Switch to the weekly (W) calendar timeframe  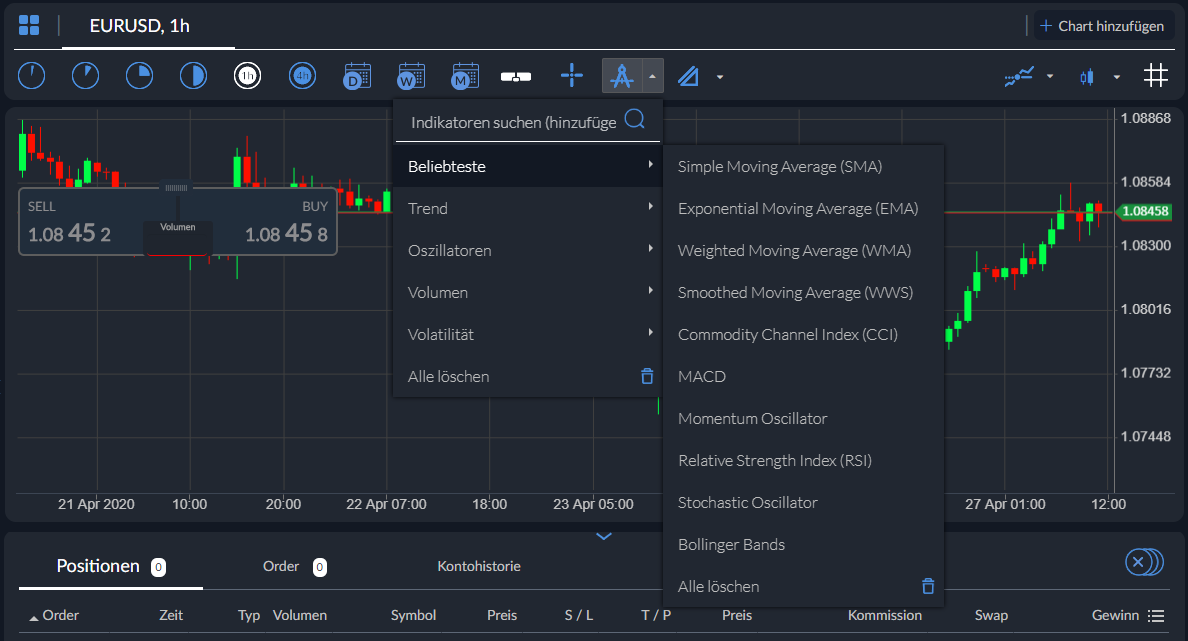[411, 76]
